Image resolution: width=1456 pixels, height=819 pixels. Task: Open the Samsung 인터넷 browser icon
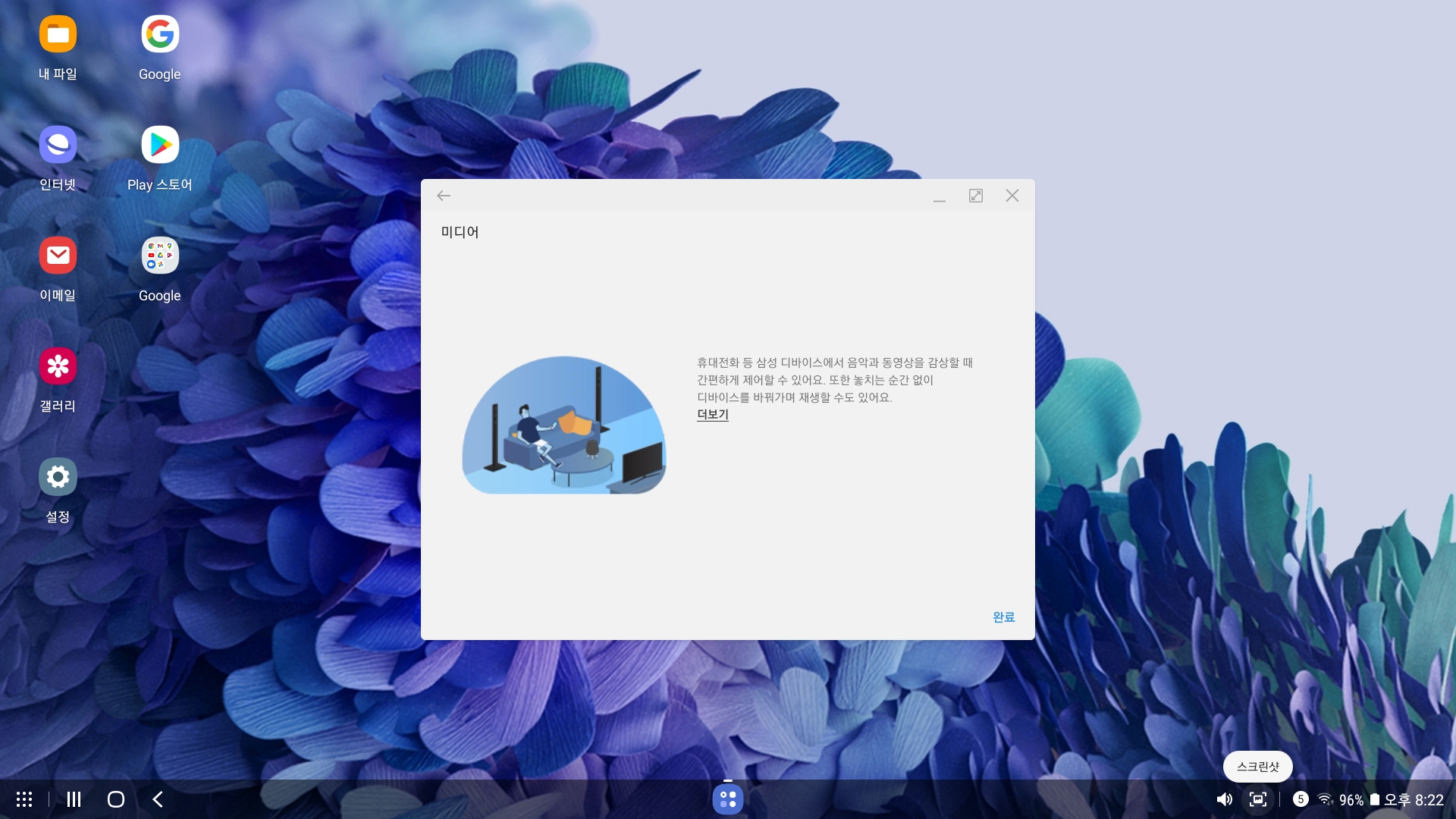pos(58,145)
